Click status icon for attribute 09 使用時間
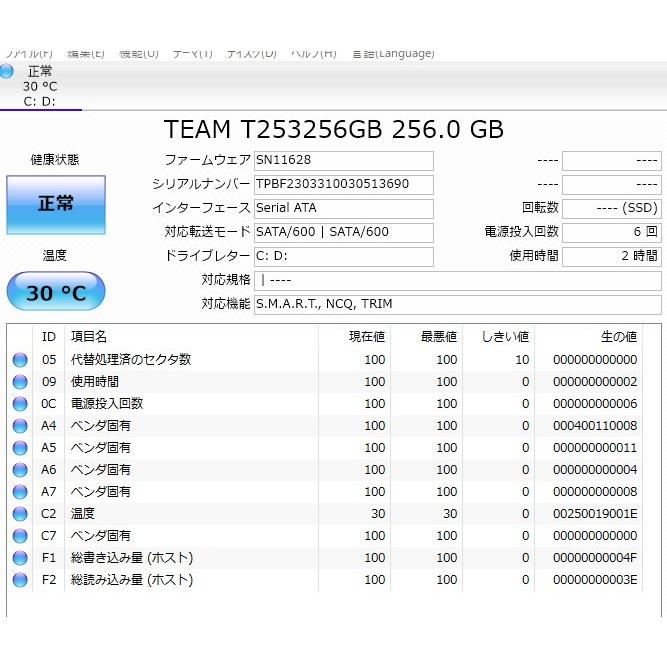The height and width of the screenshot is (667, 667). point(20,382)
